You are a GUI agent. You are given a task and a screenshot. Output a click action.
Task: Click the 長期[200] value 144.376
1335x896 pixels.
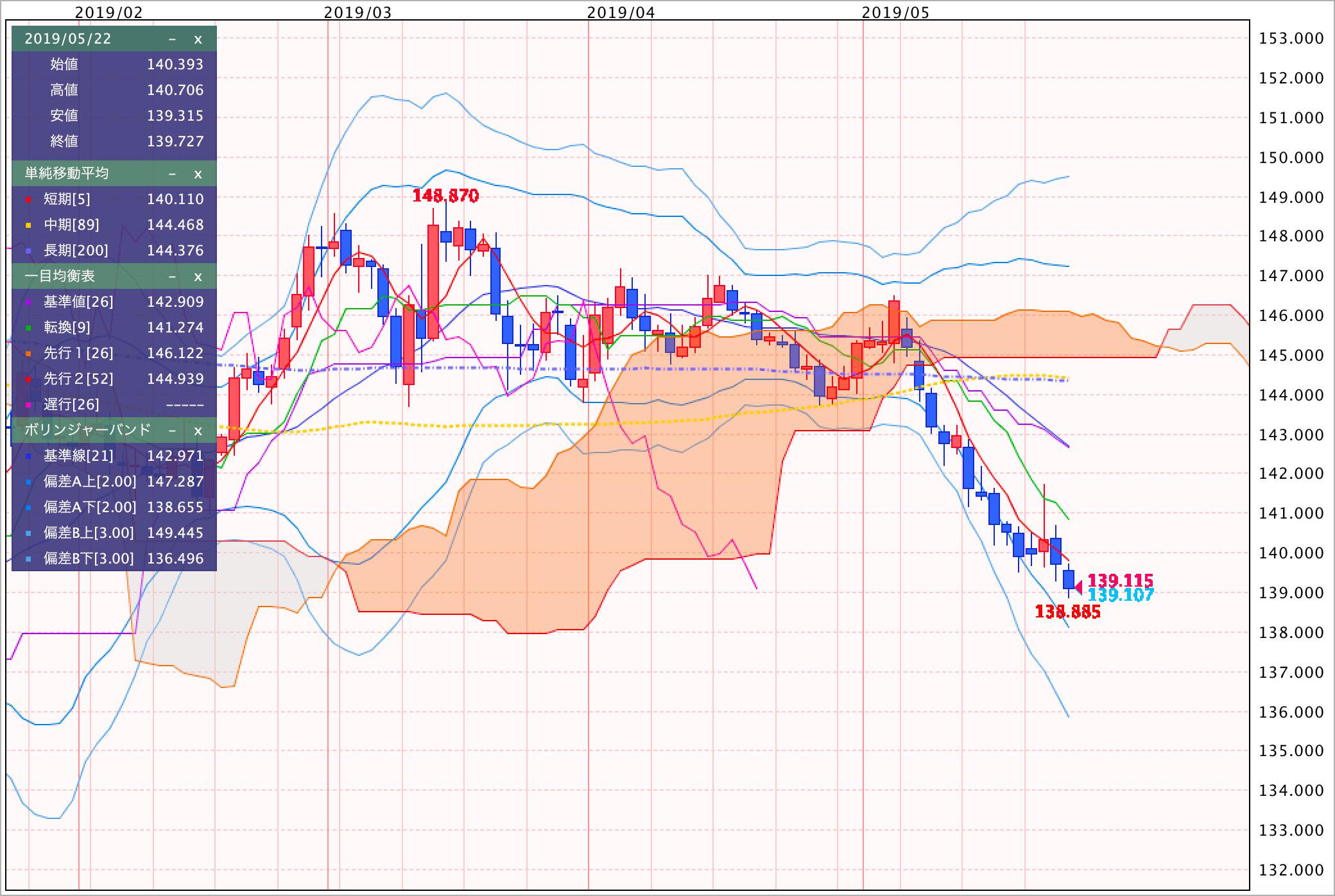click(x=175, y=251)
